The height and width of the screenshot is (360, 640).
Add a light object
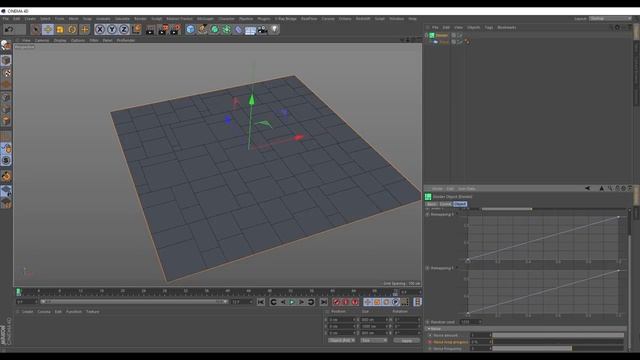[275, 29]
